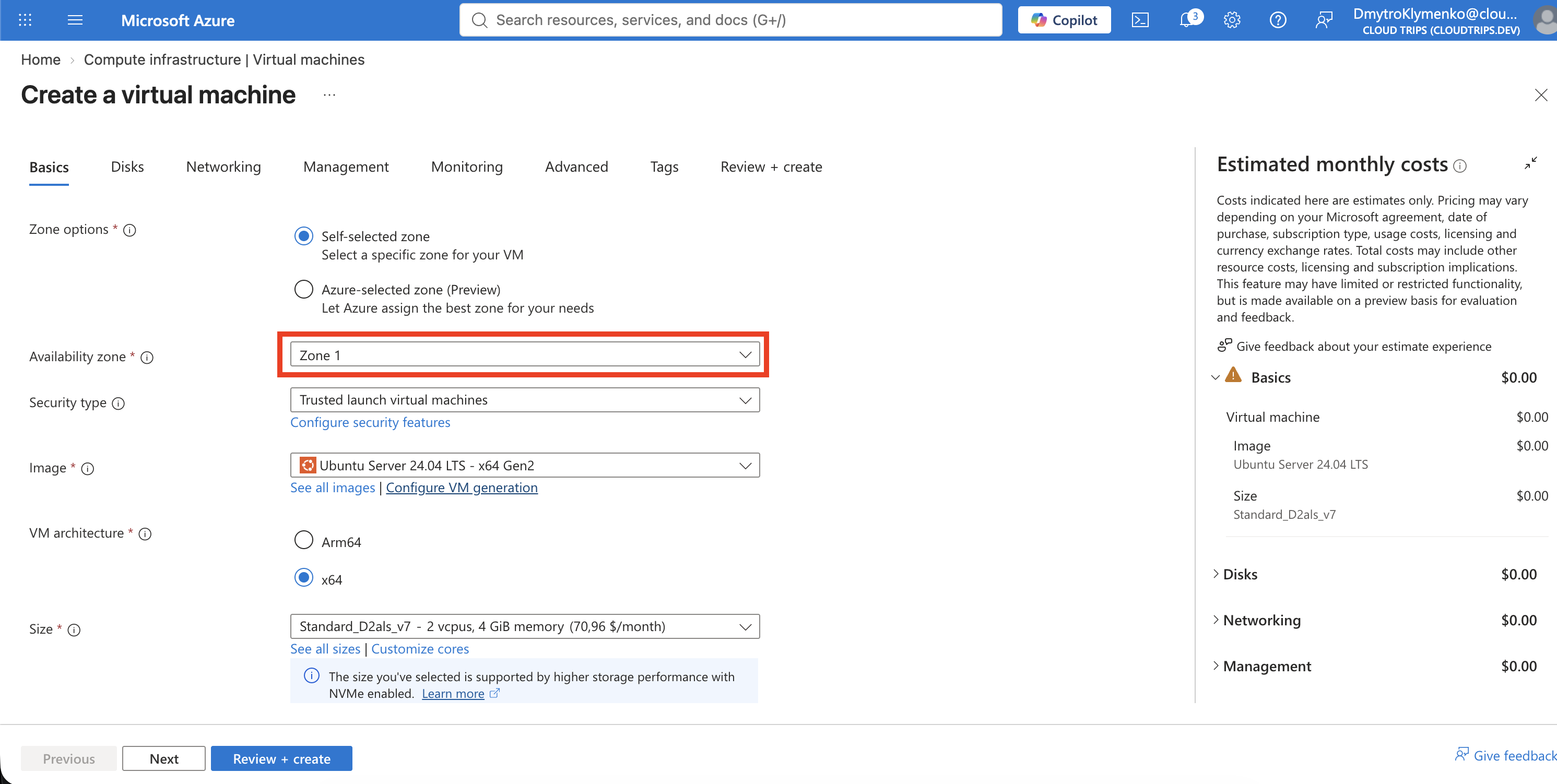Click Configure VM generation link
This screenshot has width=1557, height=784.
pyautogui.click(x=462, y=488)
